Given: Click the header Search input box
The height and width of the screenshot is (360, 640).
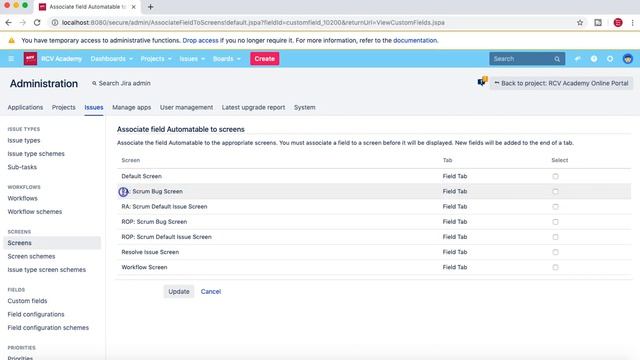Looking at the screenshot, I should click(527, 59).
